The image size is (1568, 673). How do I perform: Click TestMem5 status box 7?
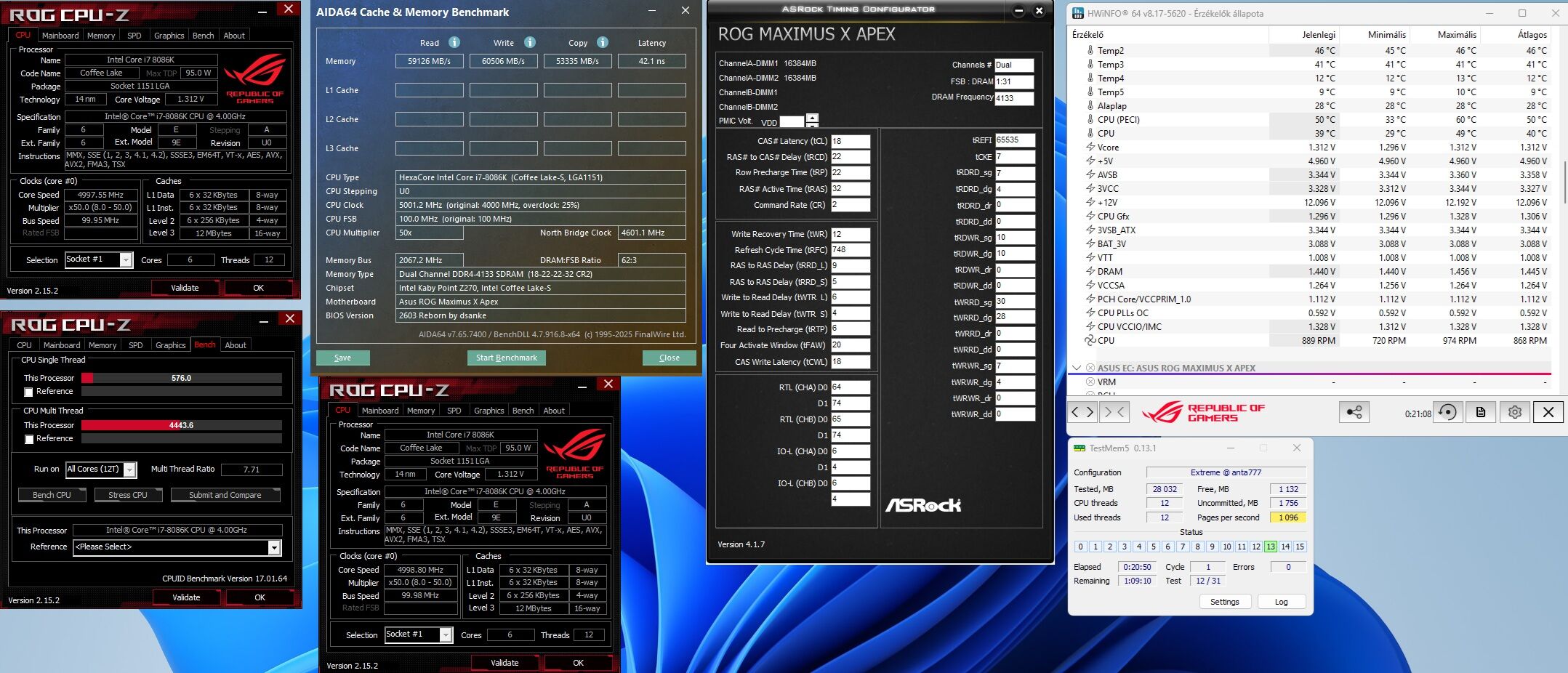1183,547
